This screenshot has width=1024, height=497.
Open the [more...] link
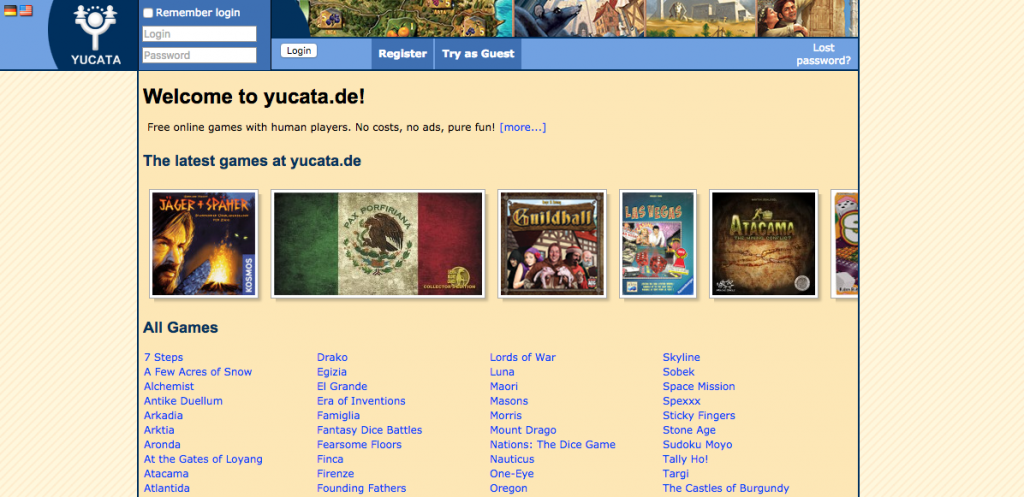click(x=522, y=127)
